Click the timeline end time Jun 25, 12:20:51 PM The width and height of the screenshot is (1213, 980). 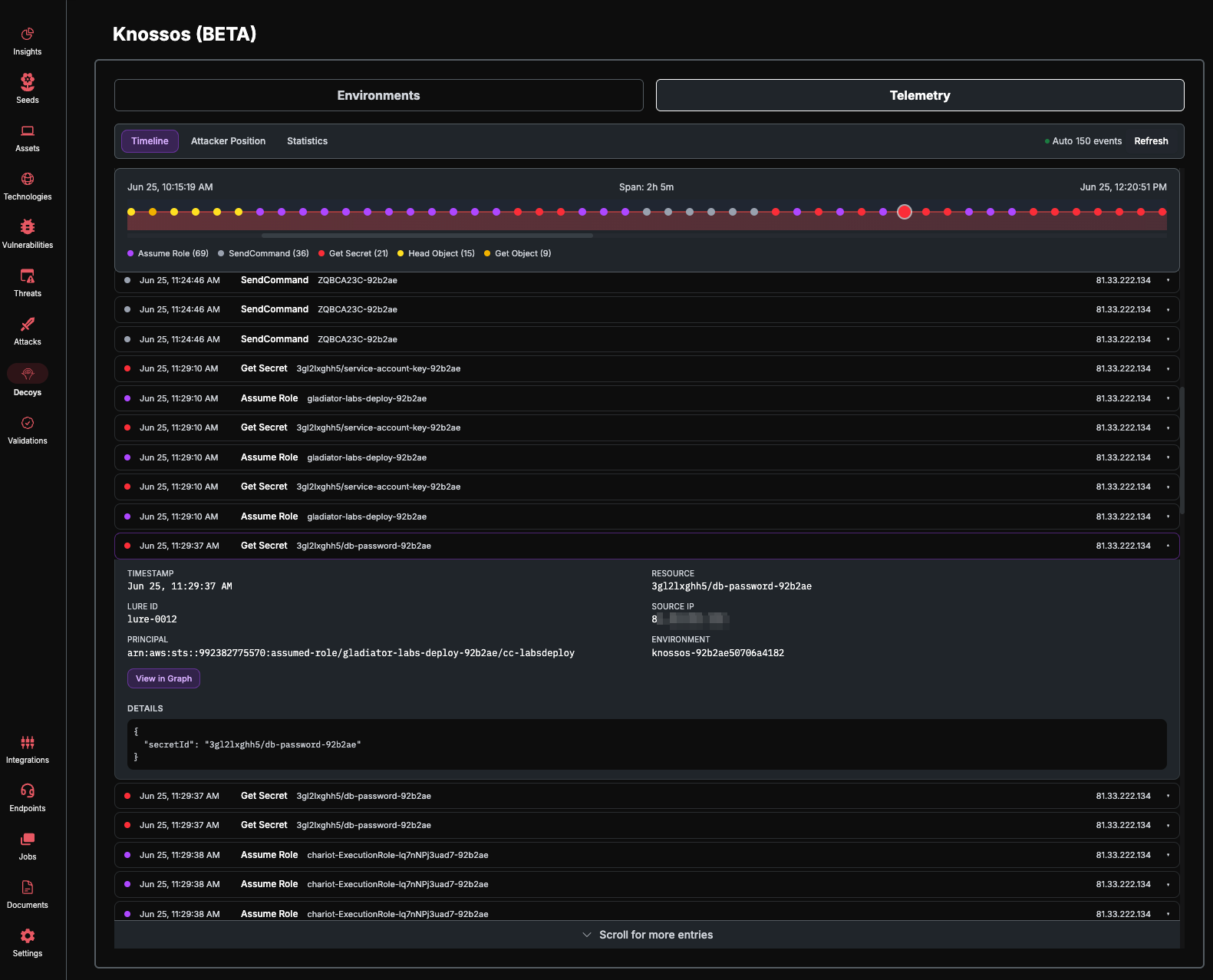point(1123,187)
